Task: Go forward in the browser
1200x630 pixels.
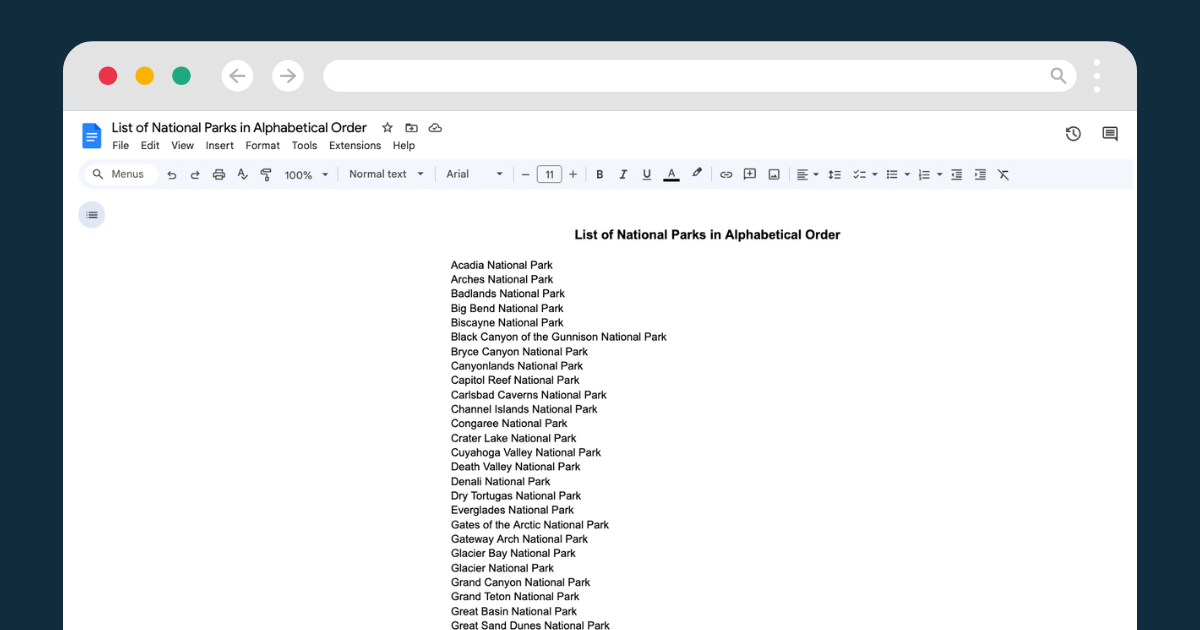Action: point(288,76)
